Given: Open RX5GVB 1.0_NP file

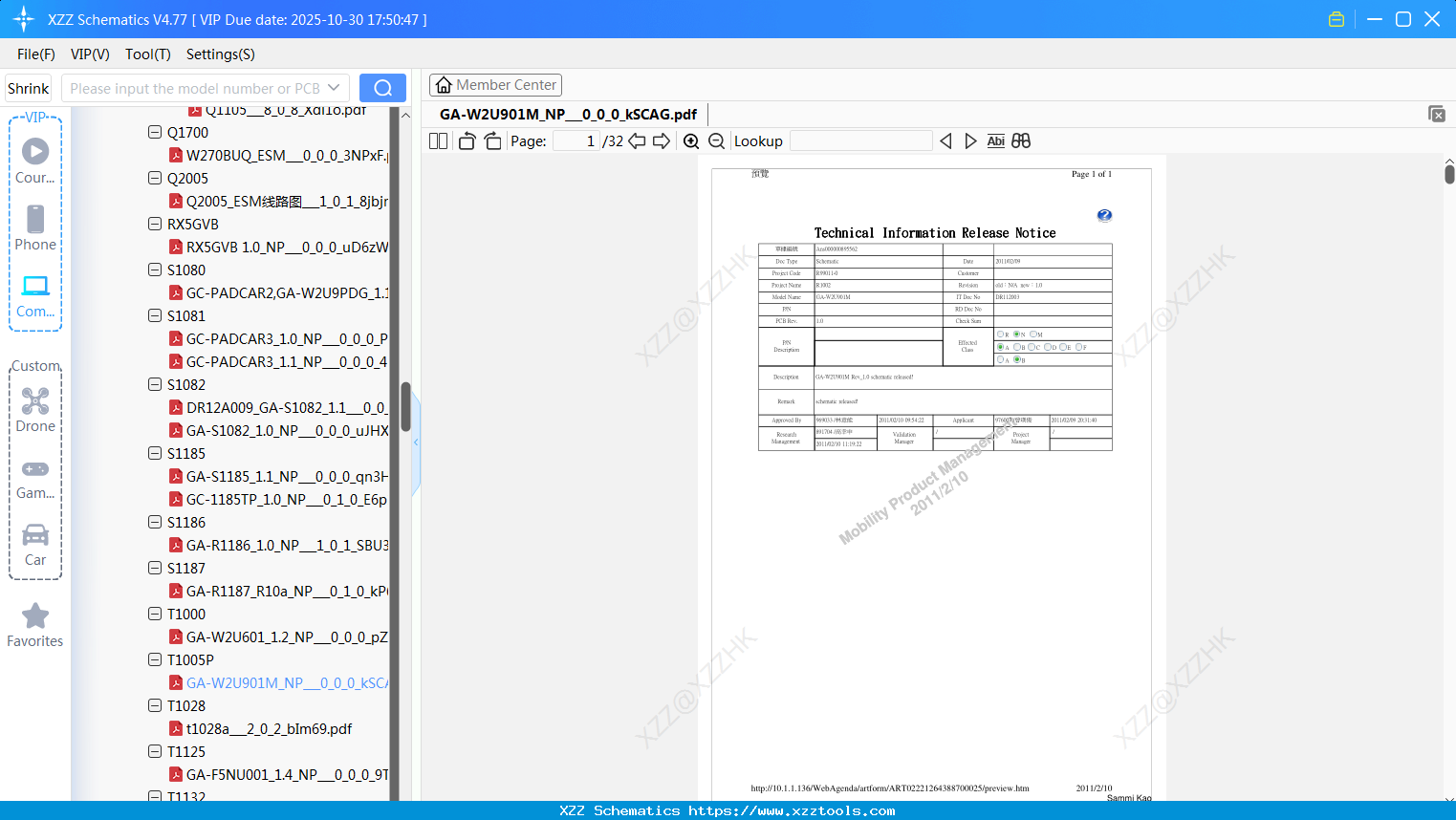Looking at the screenshot, I should click(278, 248).
